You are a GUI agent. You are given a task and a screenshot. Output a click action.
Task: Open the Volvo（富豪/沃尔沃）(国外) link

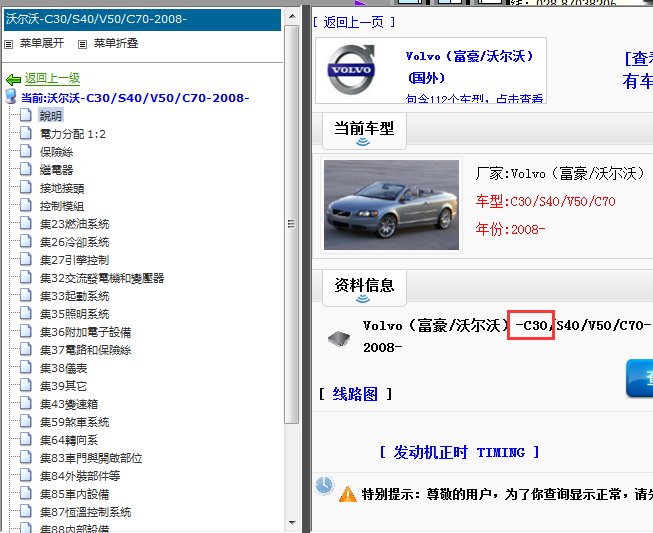pos(469,67)
